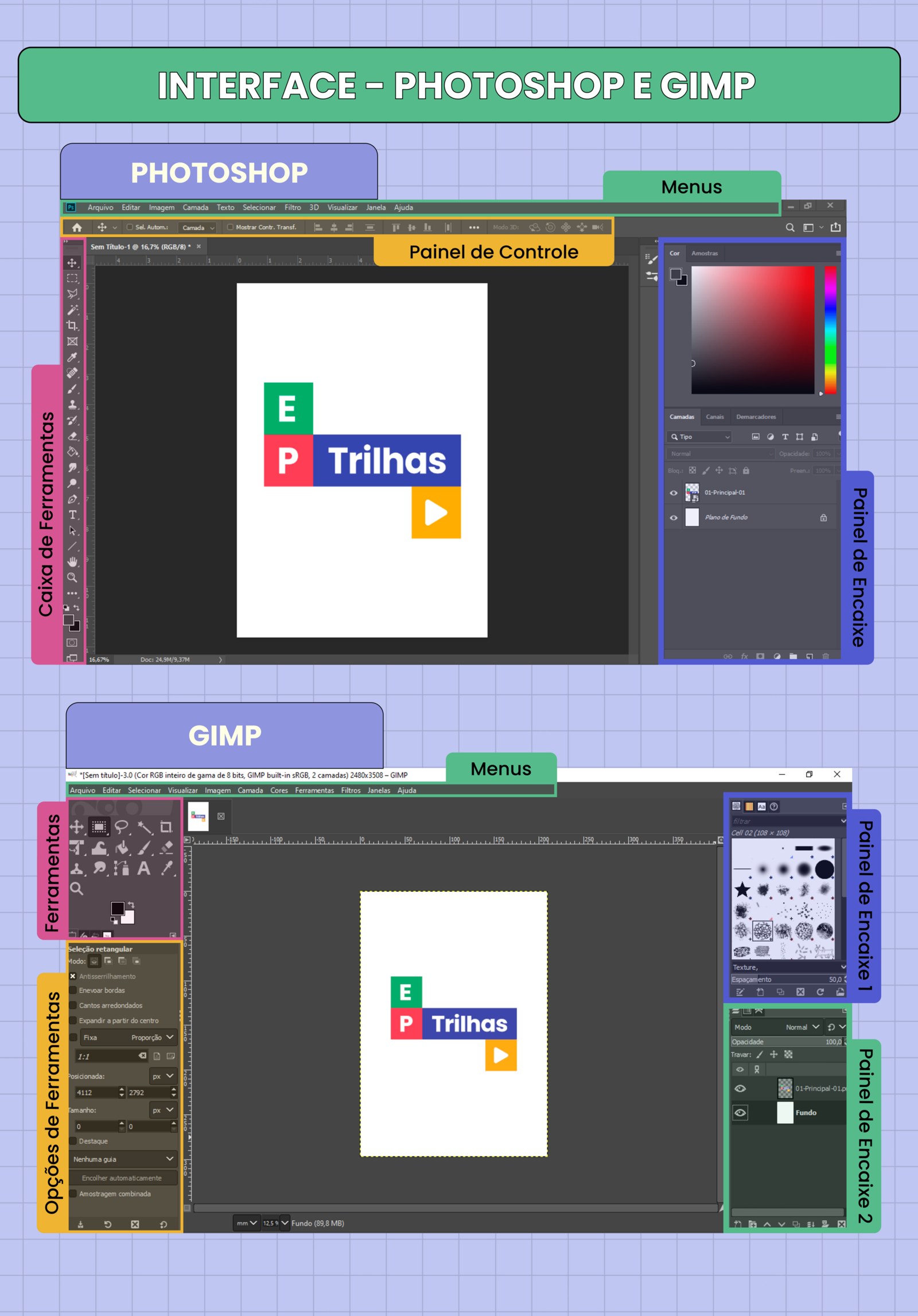Image resolution: width=918 pixels, height=1316 pixels.
Task: Switch to the Canais tab in Photoshop
Action: (715, 417)
